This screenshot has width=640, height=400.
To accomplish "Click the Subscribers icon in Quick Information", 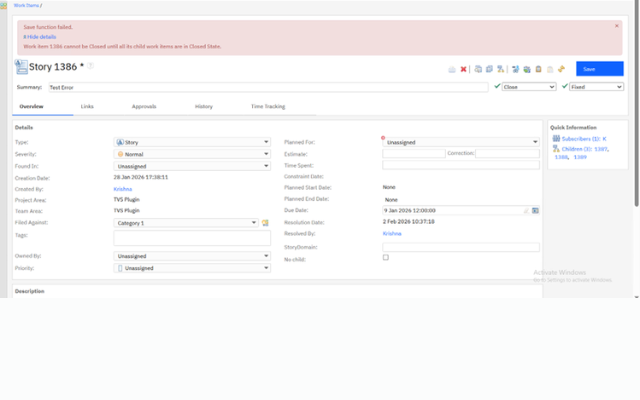I will [556, 139].
